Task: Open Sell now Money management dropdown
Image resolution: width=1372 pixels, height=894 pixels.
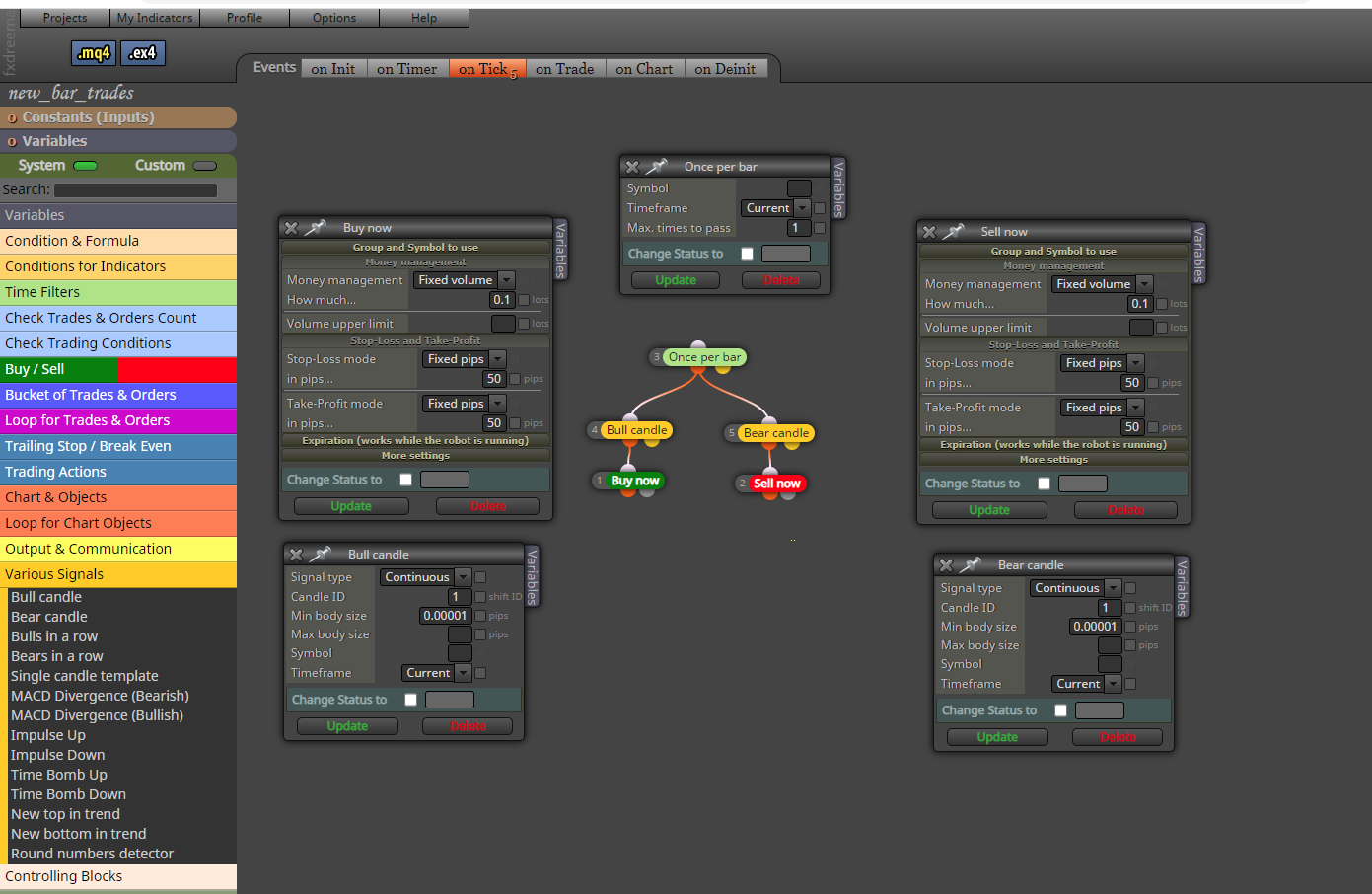Action: [x=1102, y=284]
